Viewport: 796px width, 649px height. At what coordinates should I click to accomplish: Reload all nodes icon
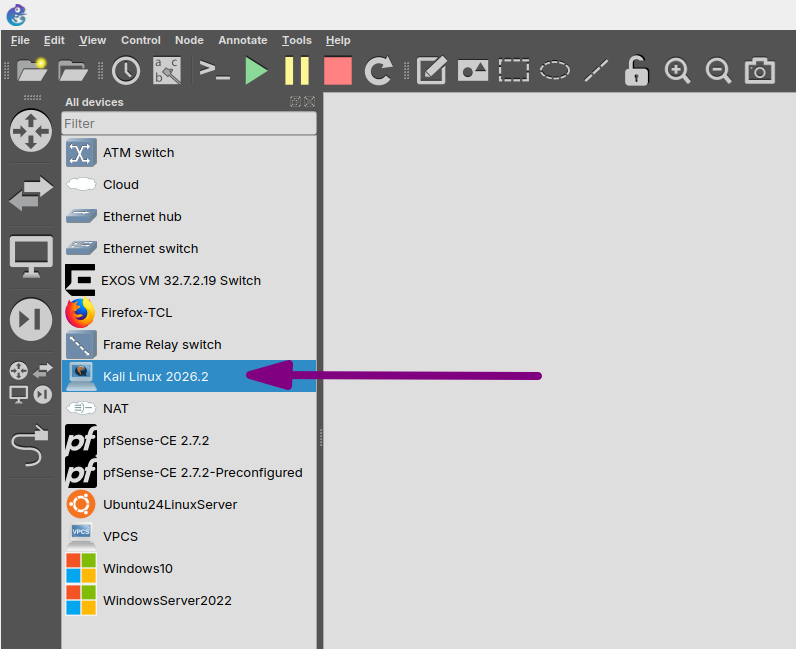(x=379, y=71)
